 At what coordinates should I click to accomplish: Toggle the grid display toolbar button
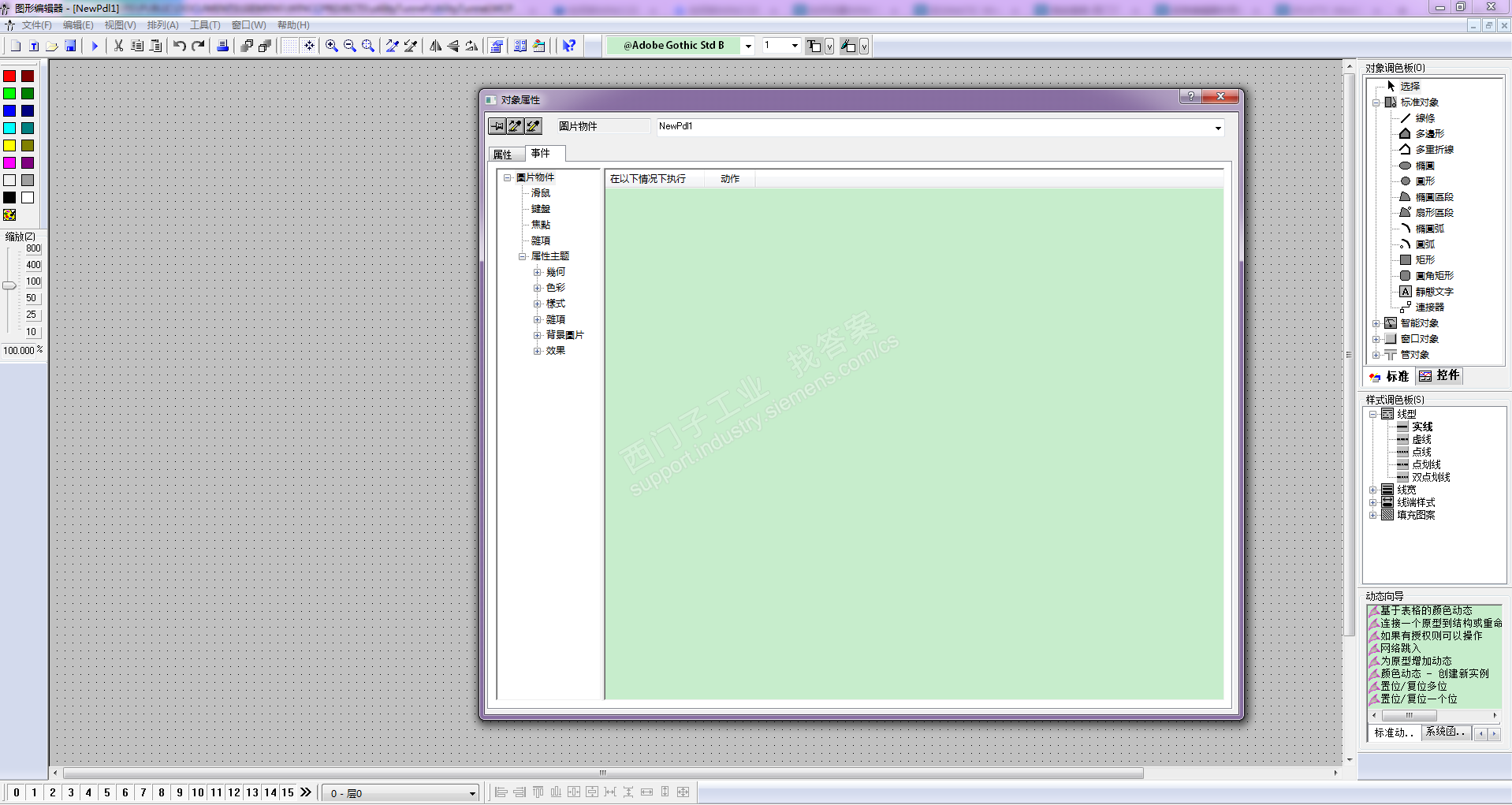[290, 46]
